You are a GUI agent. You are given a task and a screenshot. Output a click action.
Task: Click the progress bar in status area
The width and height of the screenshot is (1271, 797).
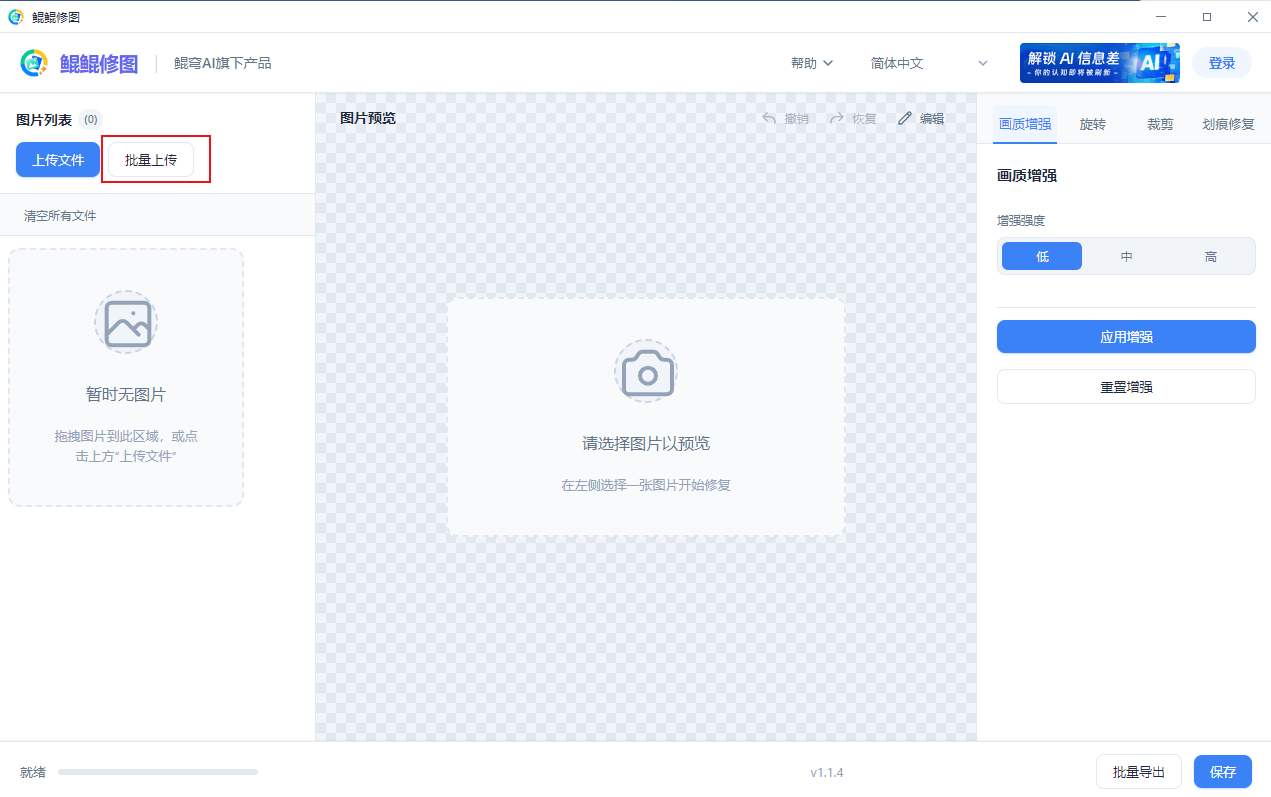coord(157,772)
